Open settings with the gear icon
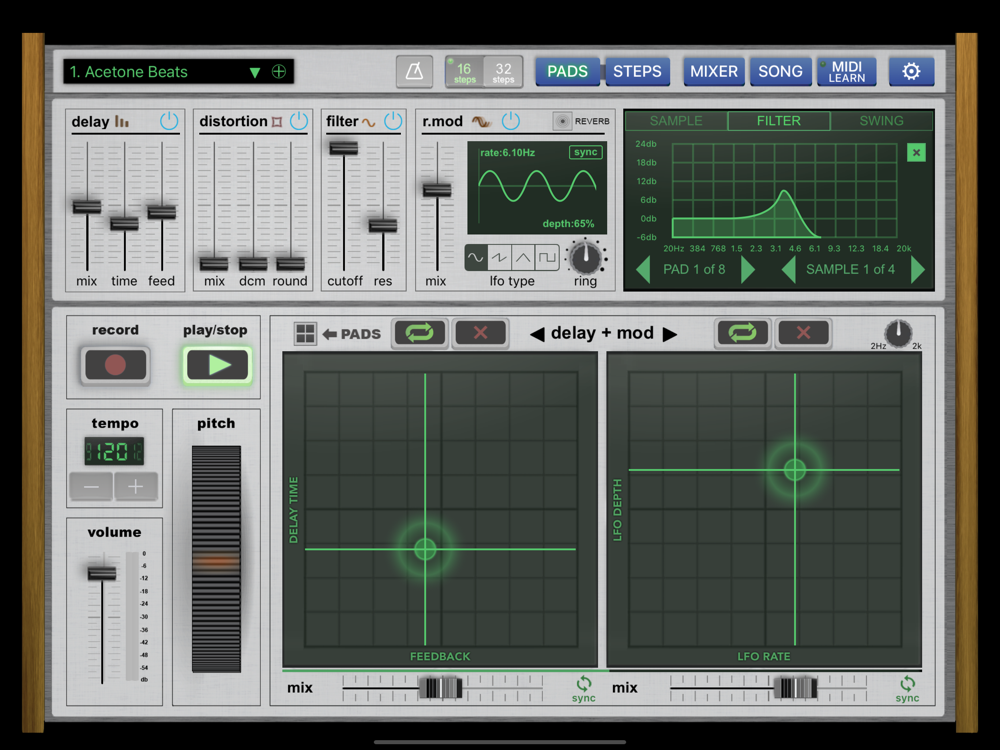The width and height of the screenshot is (1000, 750). point(911,72)
